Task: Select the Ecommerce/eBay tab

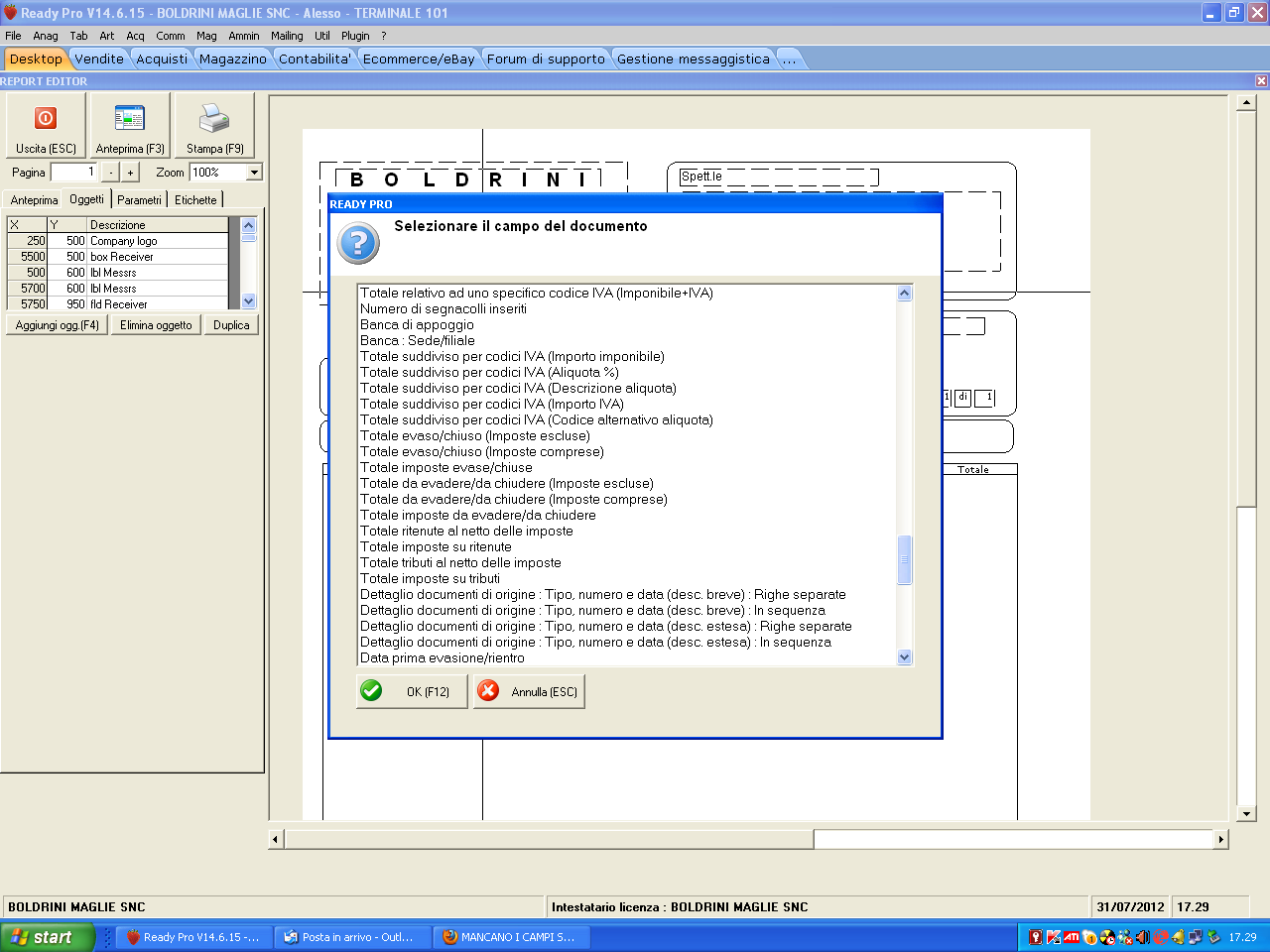Action: click(419, 59)
